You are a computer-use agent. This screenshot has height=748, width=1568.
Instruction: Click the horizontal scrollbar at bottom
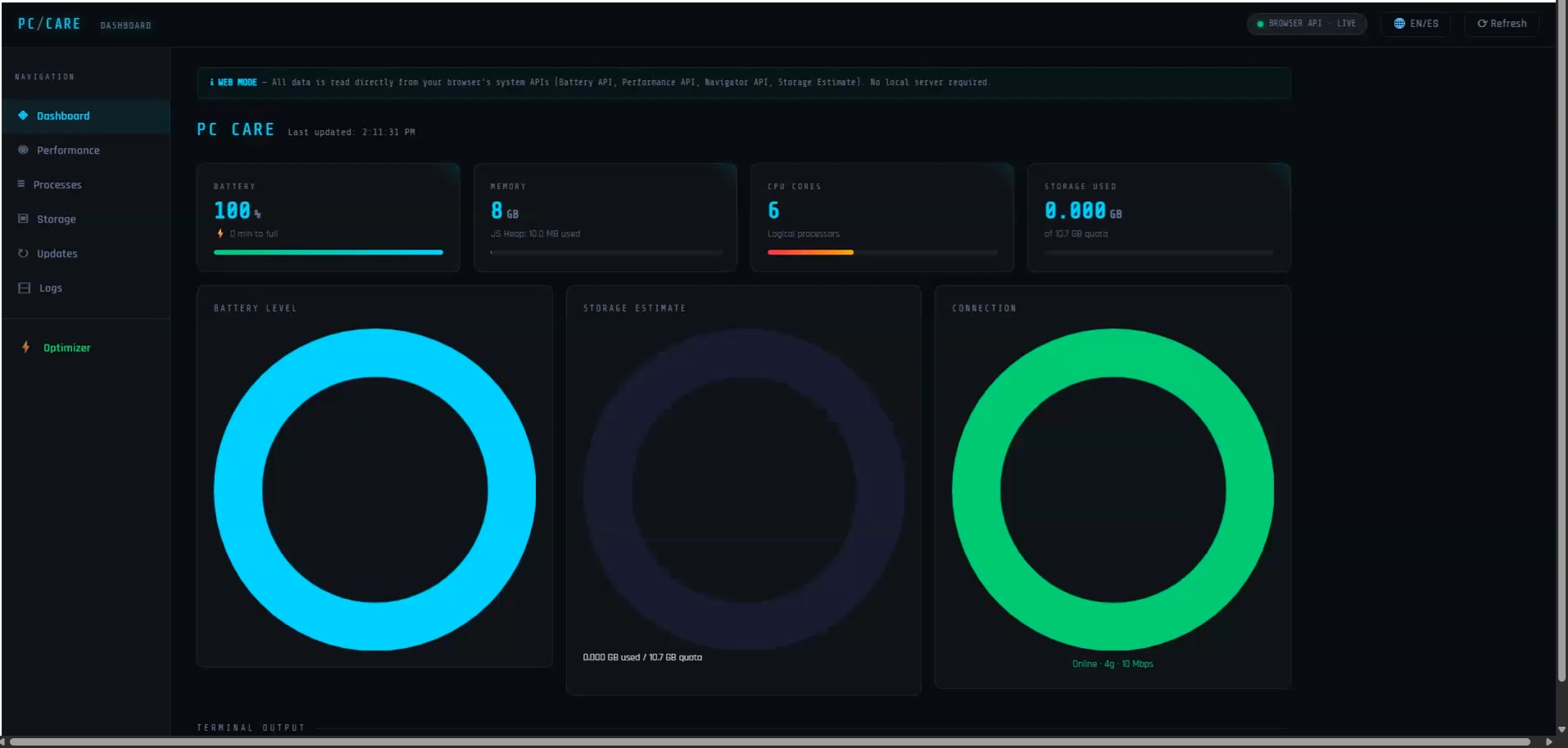tap(770, 741)
